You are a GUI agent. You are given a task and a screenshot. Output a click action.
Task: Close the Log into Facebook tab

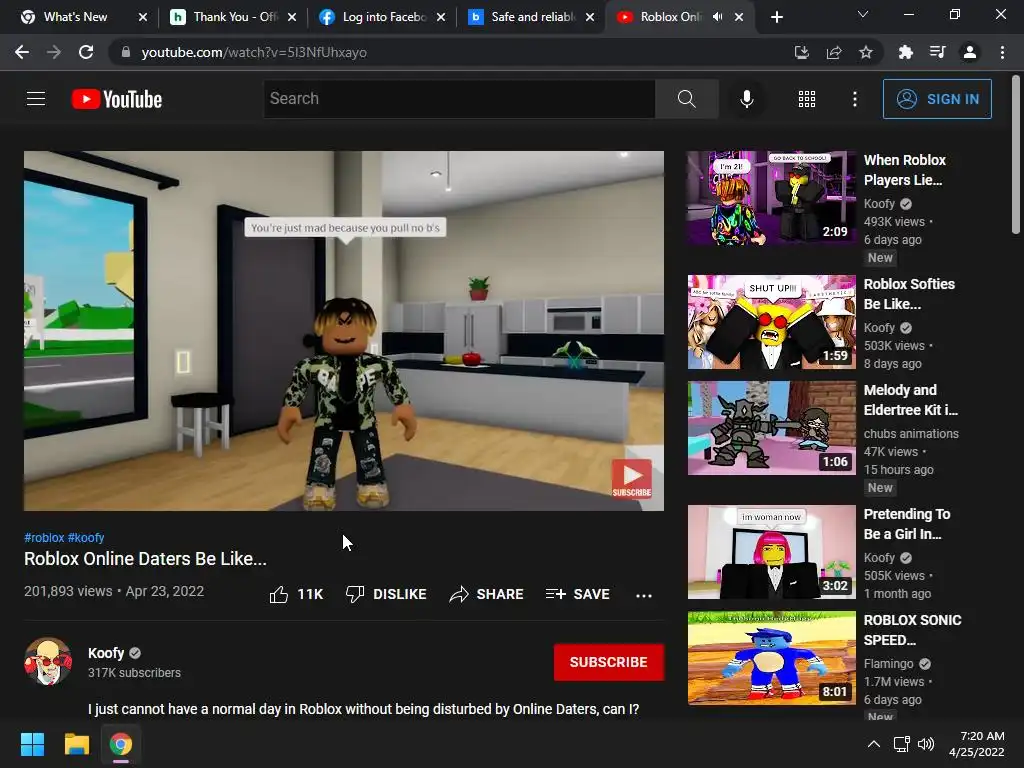pos(441,17)
